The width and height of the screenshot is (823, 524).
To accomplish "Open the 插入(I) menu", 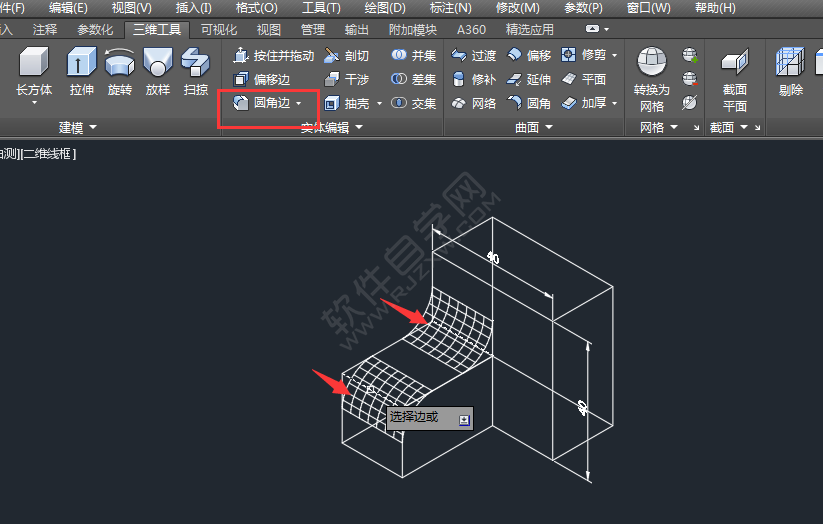I will click(x=193, y=8).
